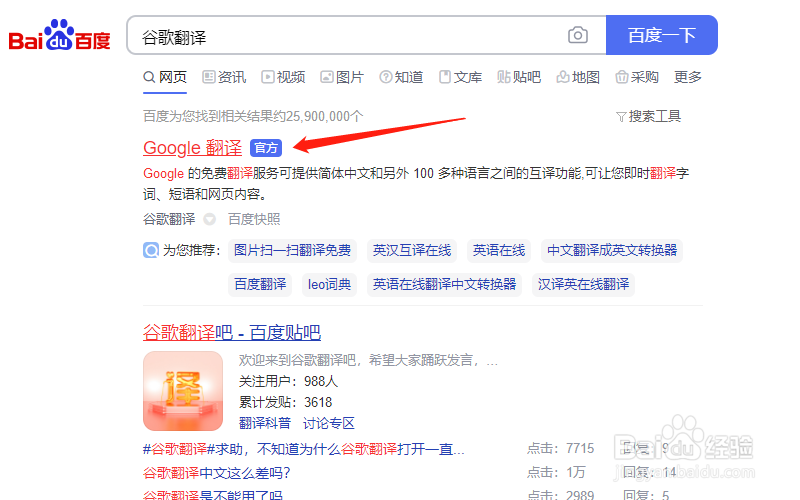
Task: Open the 百度快照 cached page link
Action: (x=254, y=219)
